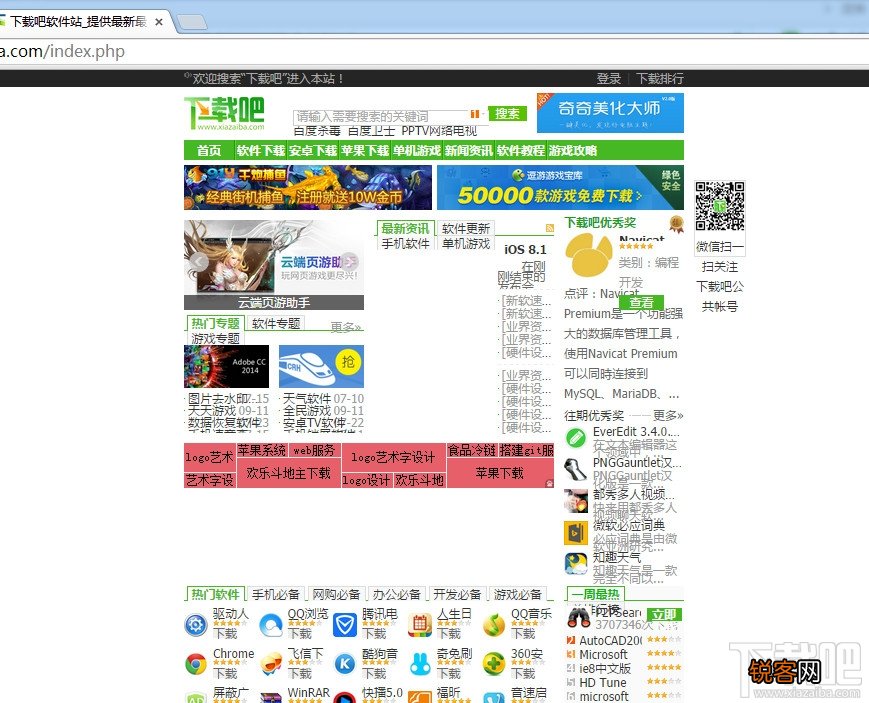Click the 下载吧 site logo
Viewport: 869px width, 703px height.
click(224, 113)
